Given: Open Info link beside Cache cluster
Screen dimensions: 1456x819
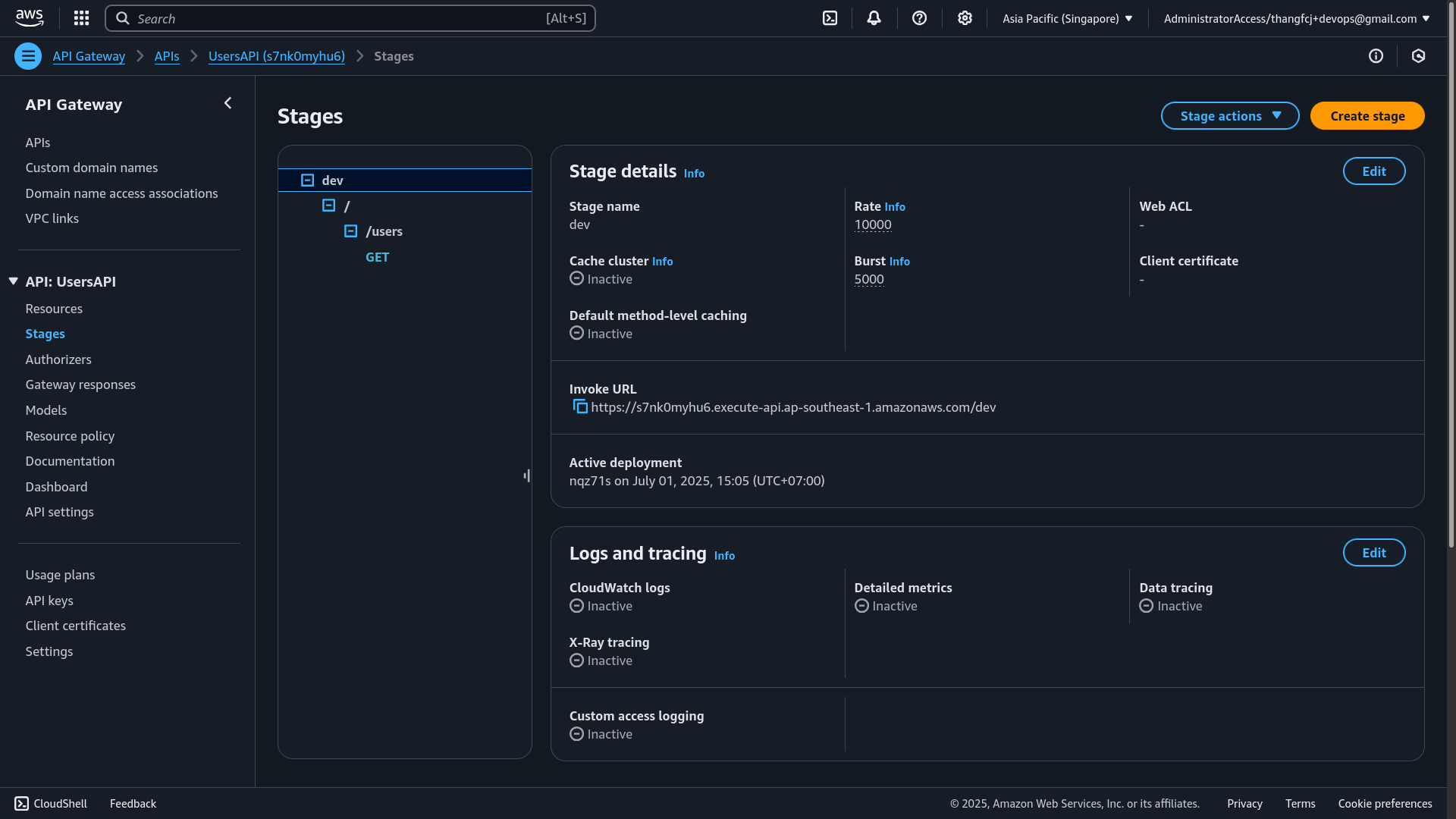Looking at the screenshot, I should pyautogui.click(x=662, y=262).
